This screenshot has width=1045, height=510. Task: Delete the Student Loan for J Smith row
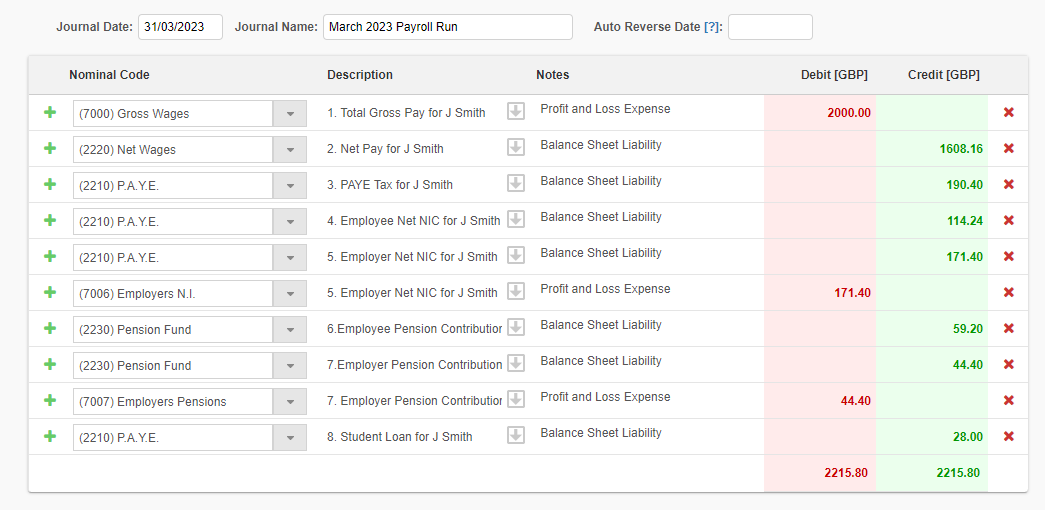tap(1008, 437)
